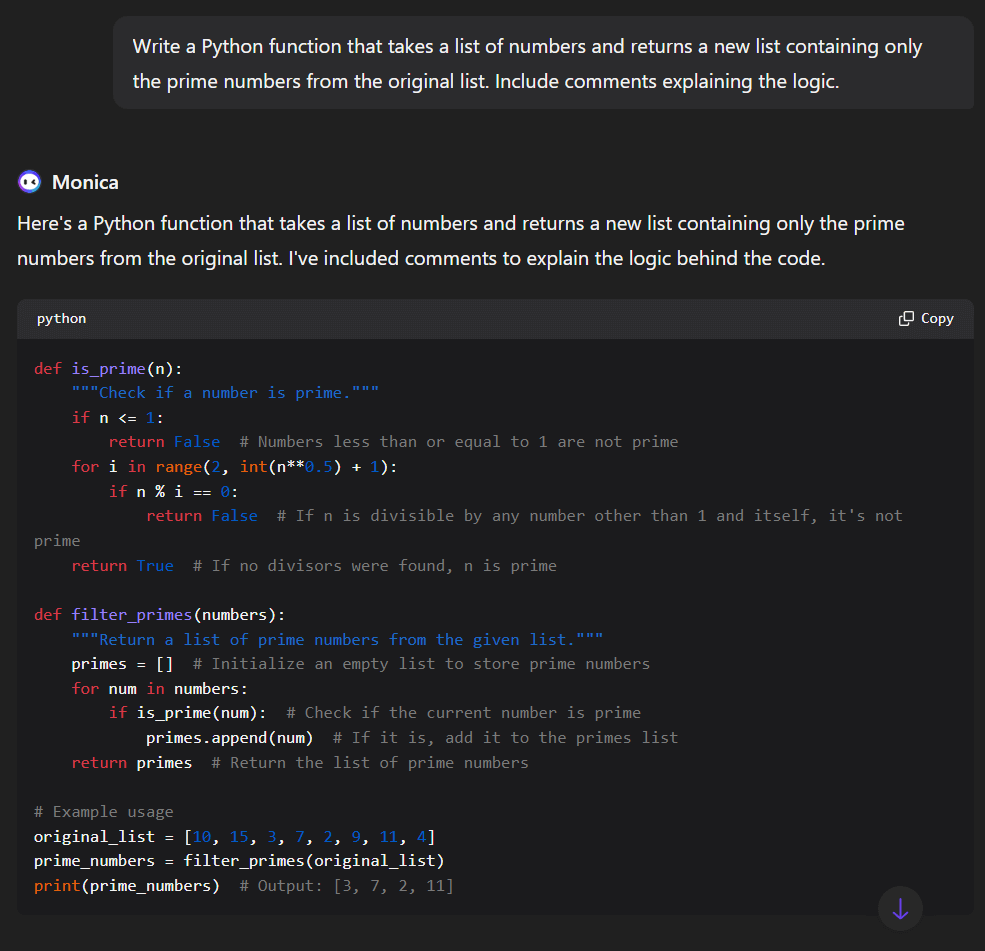Screen dimensions: 985x951
Task: Click the 'for i in range(2, int(n**0.5) + 1):' line
Action: (x=234, y=467)
